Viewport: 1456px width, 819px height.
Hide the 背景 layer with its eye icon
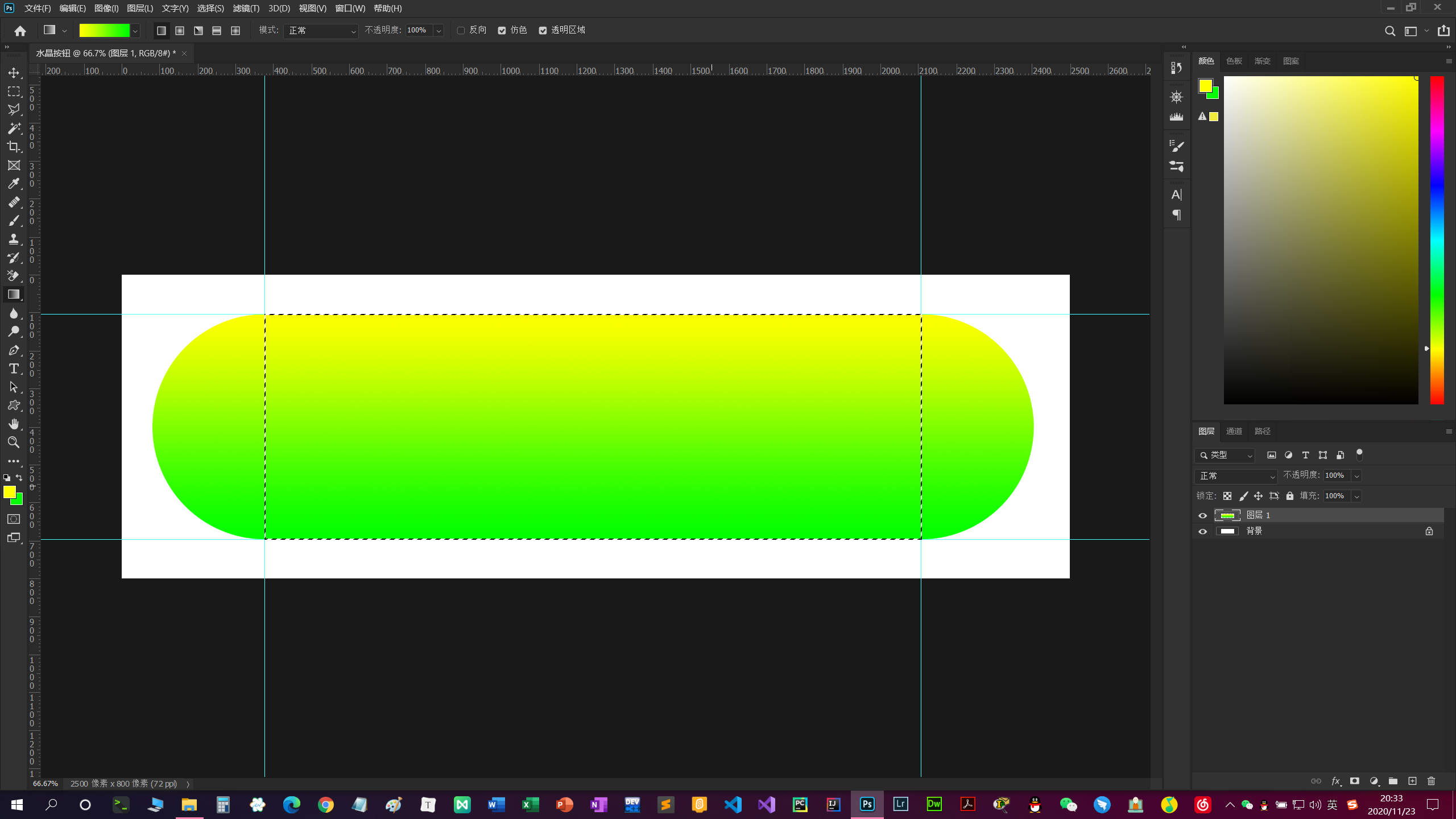pyautogui.click(x=1202, y=531)
